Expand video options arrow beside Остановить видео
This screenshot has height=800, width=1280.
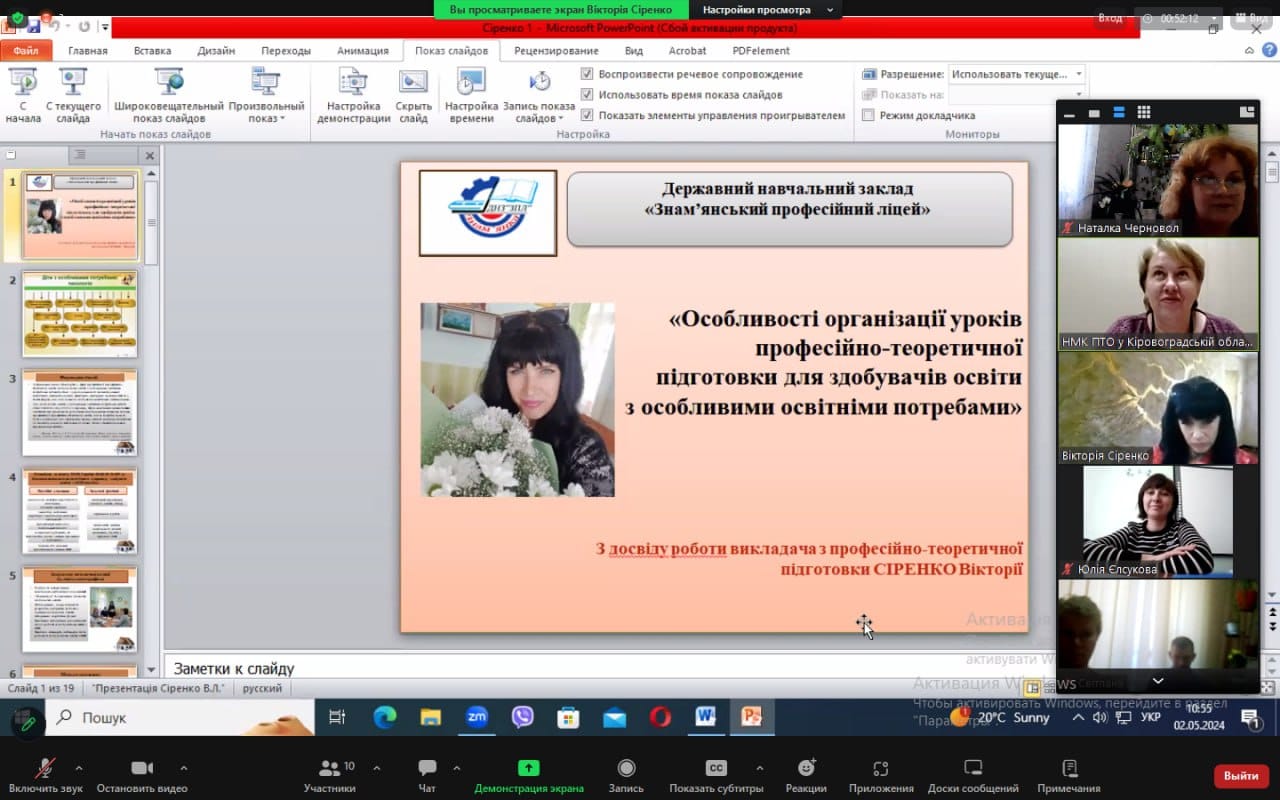(x=183, y=768)
